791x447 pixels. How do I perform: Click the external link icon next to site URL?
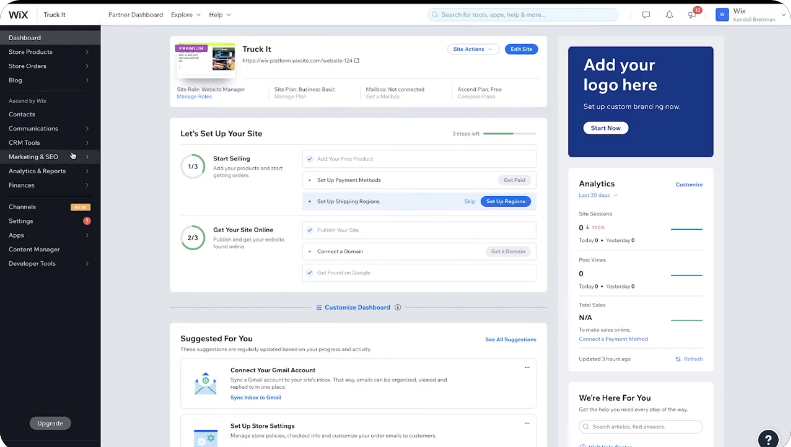coord(357,61)
